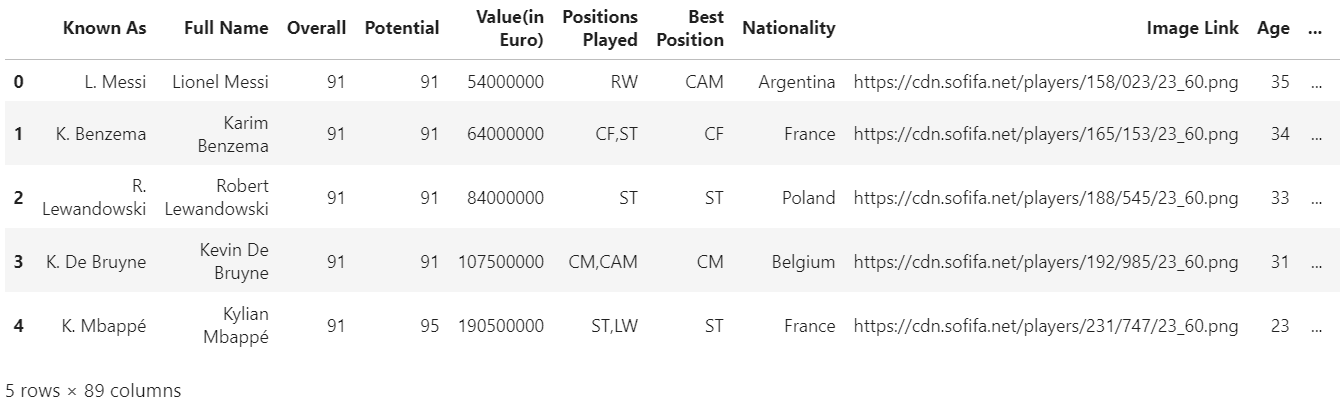Click the 'Age' column header

click(1273, 28)
